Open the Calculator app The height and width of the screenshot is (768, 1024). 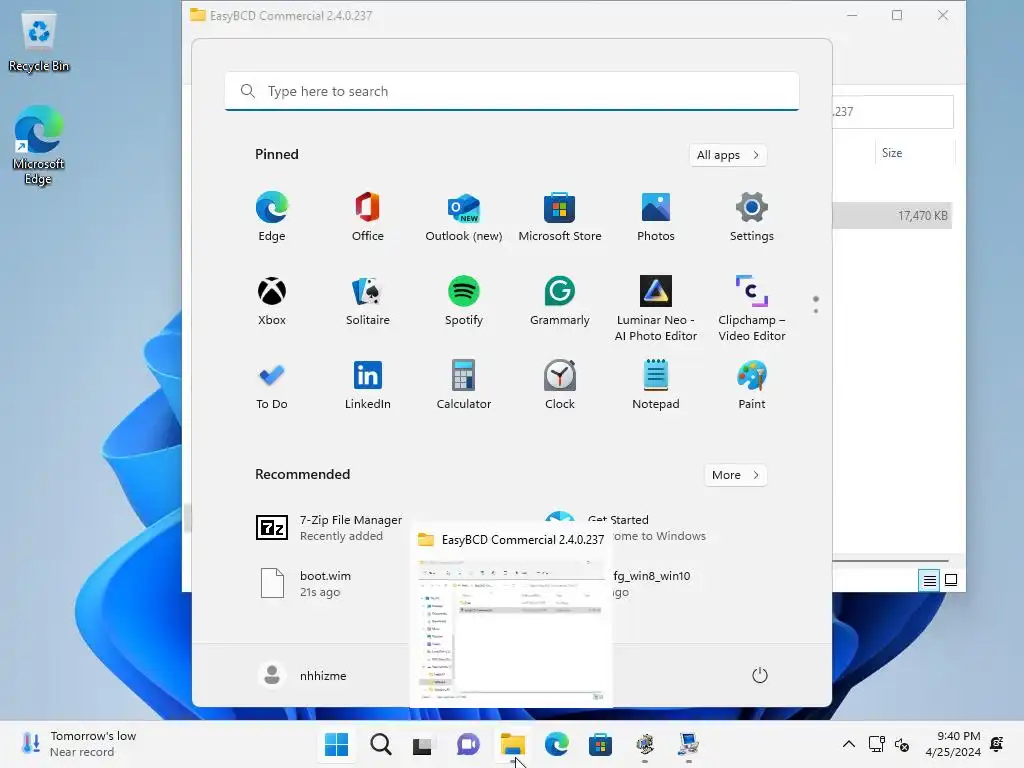[x=464, y=385]
